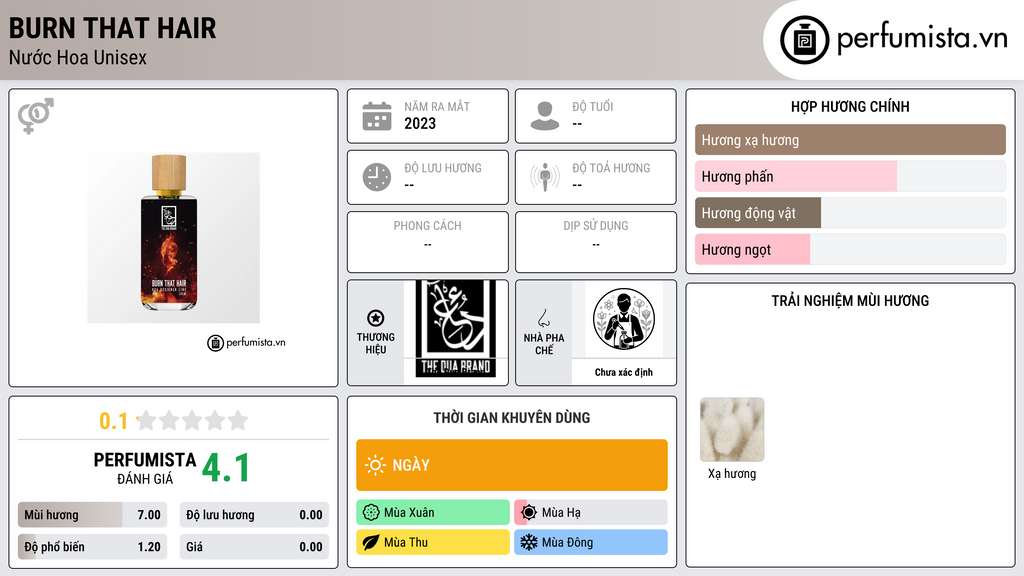This screenshot has width=1024, height=576.
Task: Click the perfumista.vn header wordmark
Action: coord(922,38)
